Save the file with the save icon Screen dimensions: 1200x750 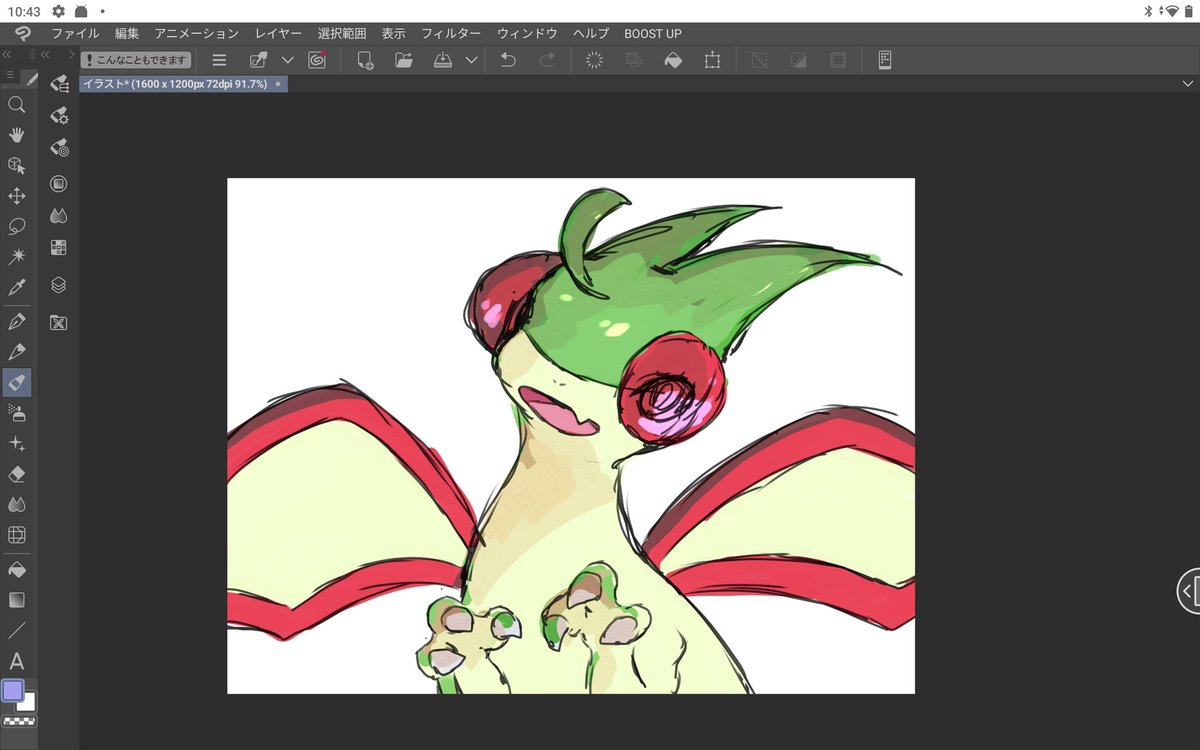[x=444, y=60]
